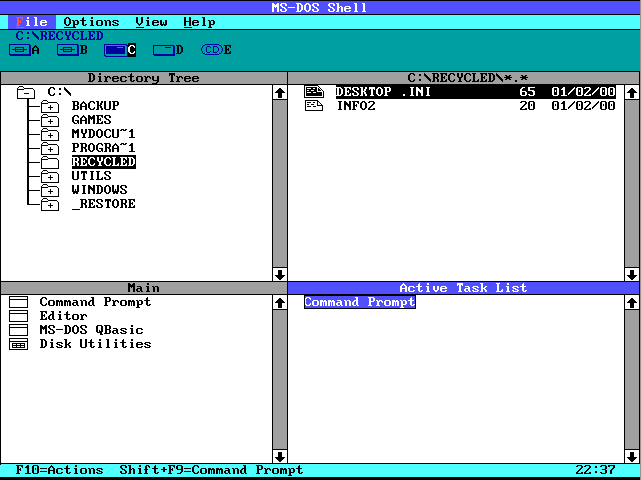Screen dimensions: 642x480
Task: Open the View menu
Action: 151,22
